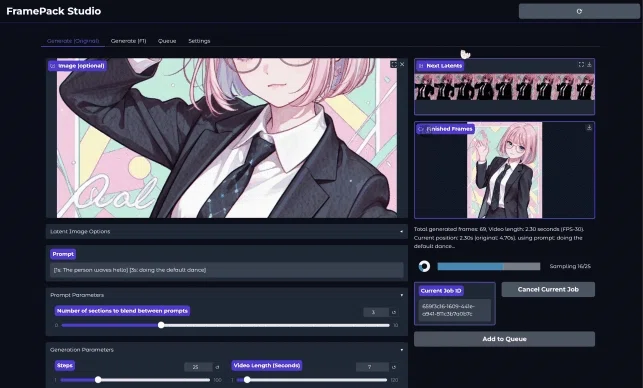Switch to the Generate (F1) tab

[x=128, y=41]
